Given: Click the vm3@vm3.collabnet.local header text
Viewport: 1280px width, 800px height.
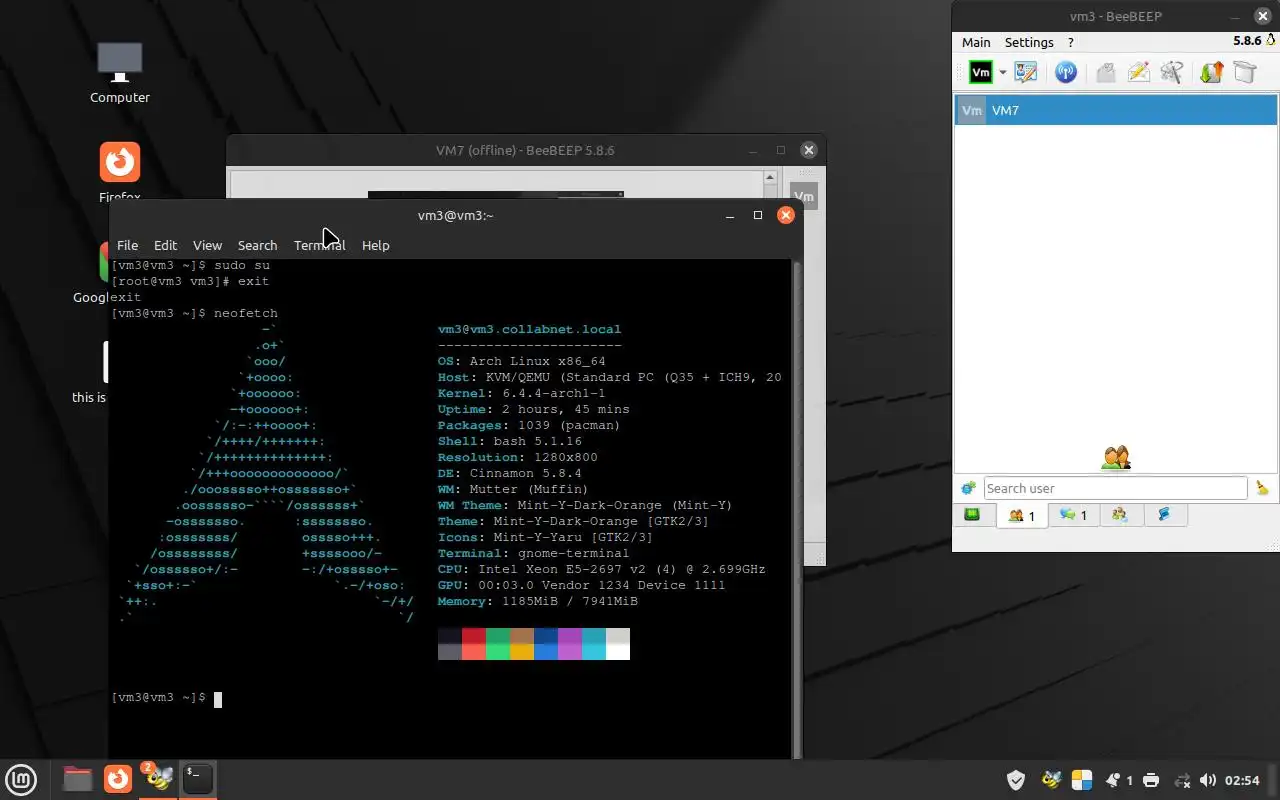Looking at the screenshot, I should [529, 329].
